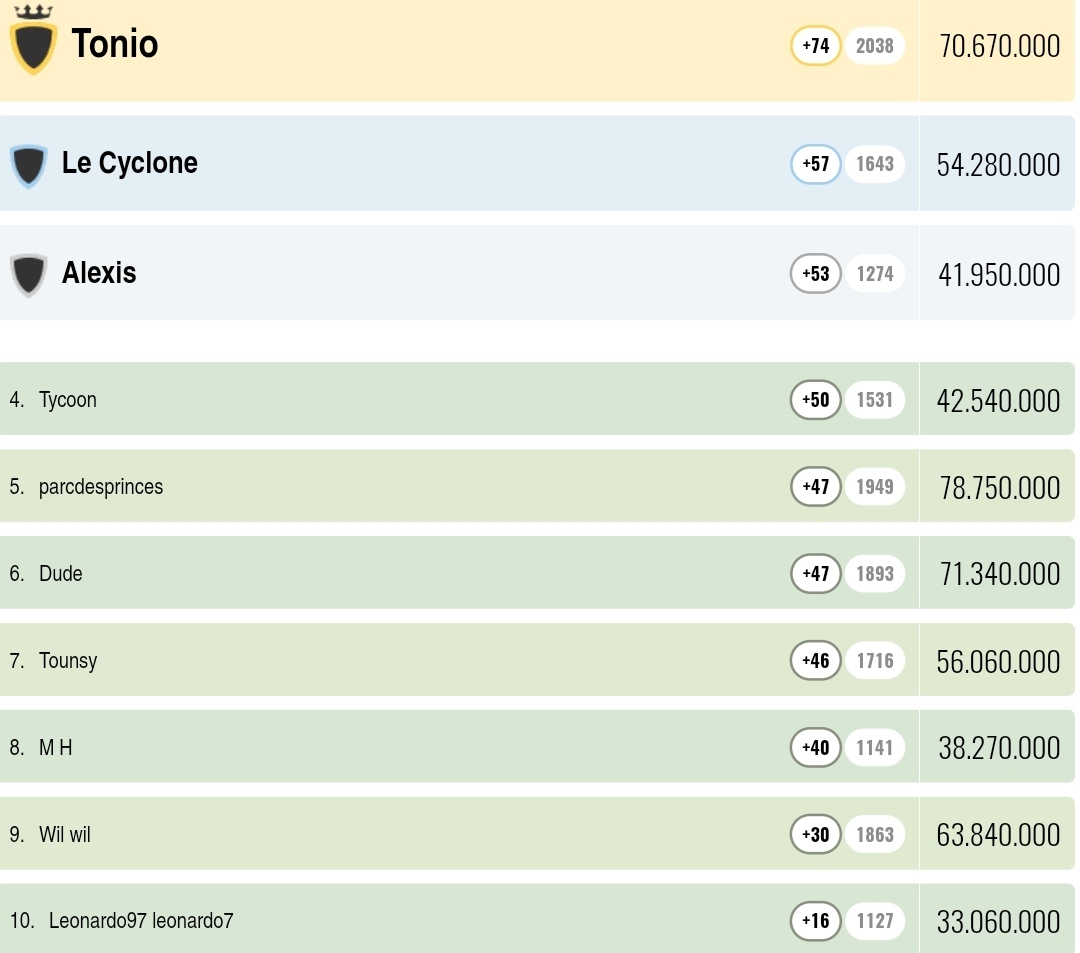Click Tycoon's +50 points badge
Image resolution: width=1080 pixels, height=953 pixels.
pyautogui.click(x=816, y=400)
